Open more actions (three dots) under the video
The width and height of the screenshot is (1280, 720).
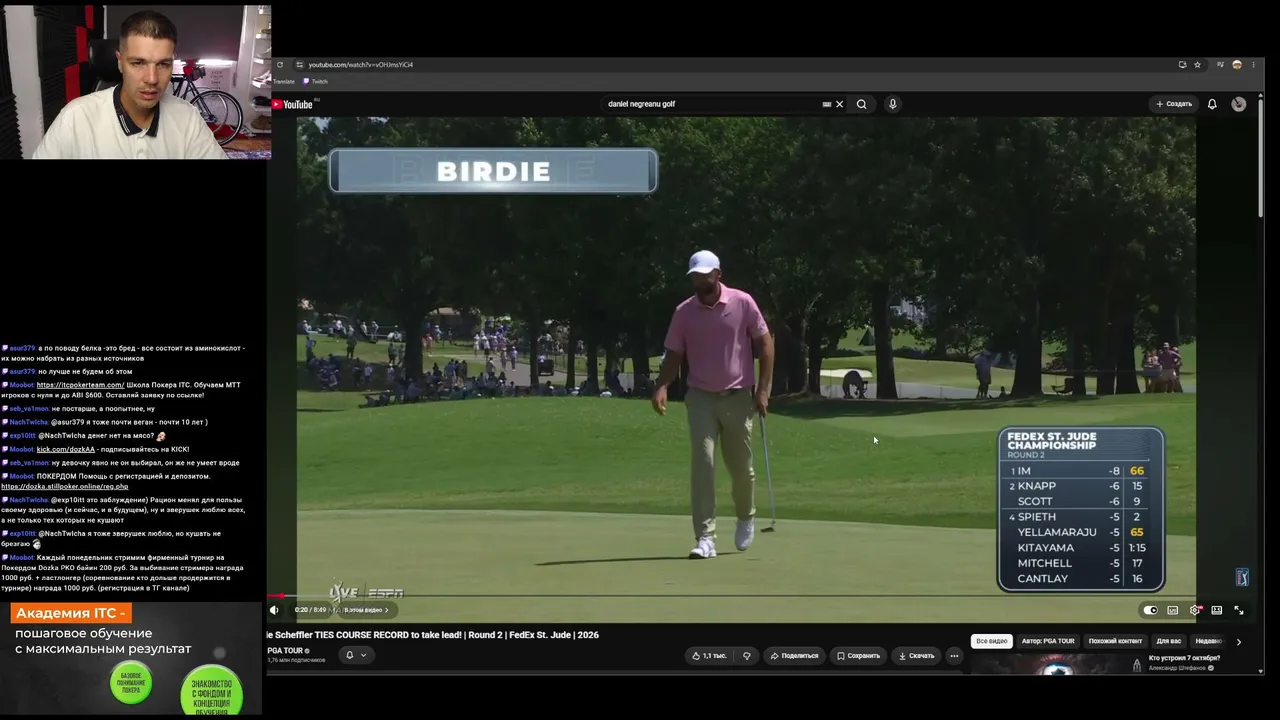(954, 656)
